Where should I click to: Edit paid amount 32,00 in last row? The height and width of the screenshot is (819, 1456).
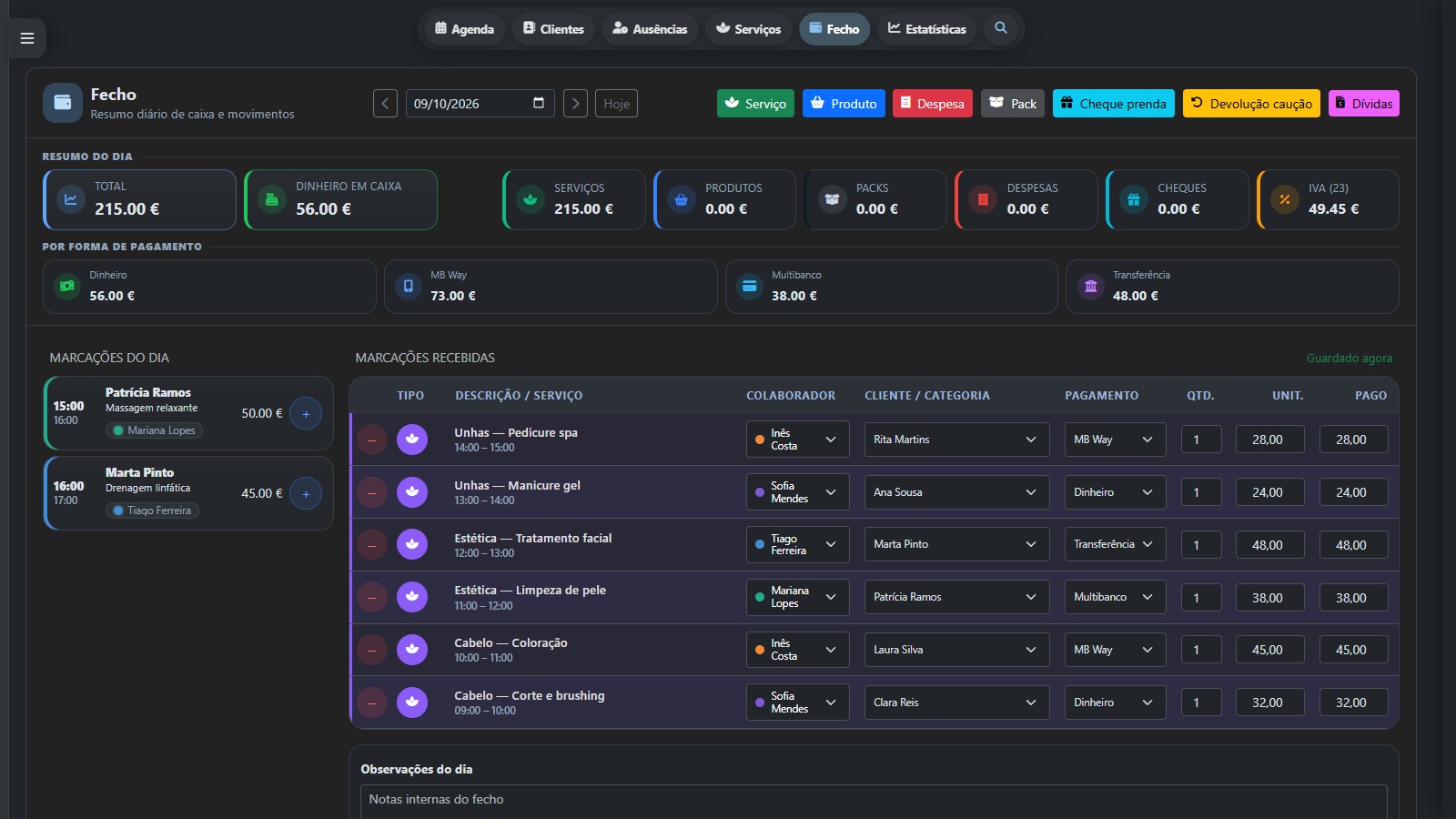click(1354, 703)
